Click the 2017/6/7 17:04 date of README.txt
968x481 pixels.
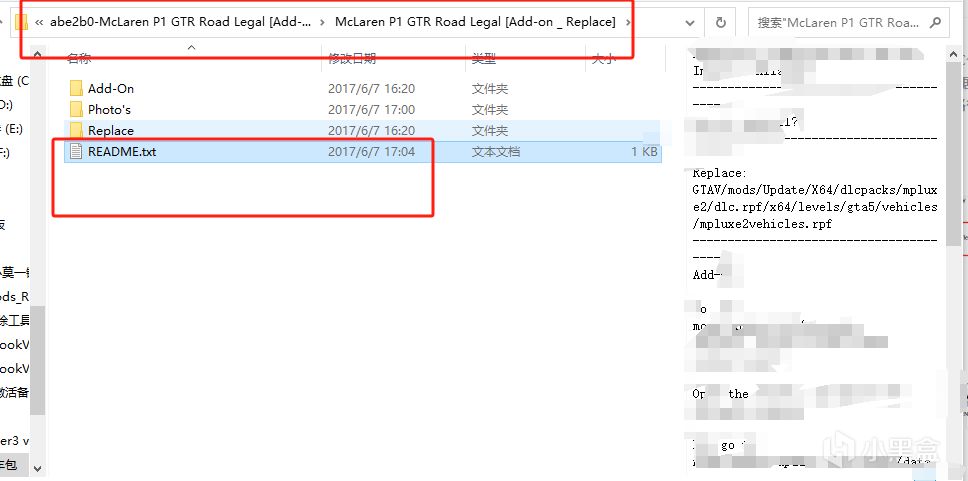[x=372, y=151]
